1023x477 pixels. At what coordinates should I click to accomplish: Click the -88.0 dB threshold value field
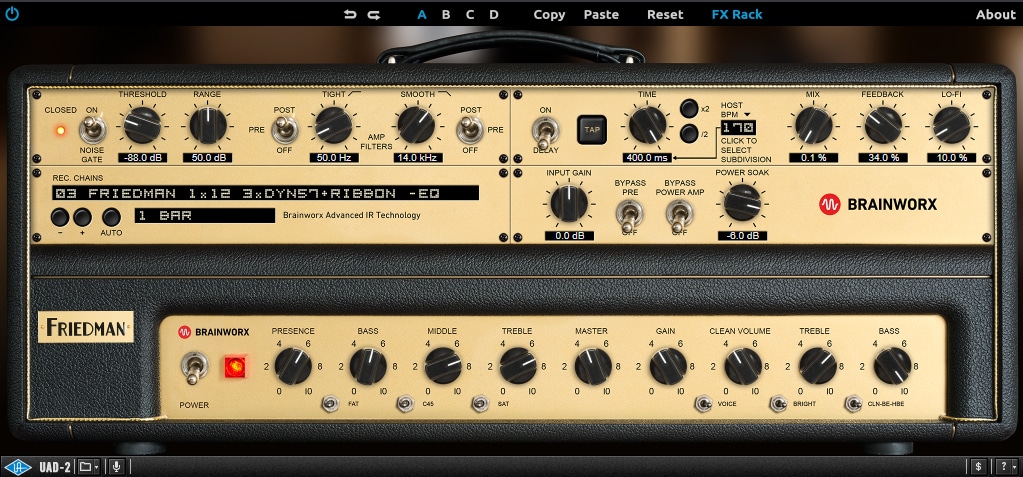point(142,158)
